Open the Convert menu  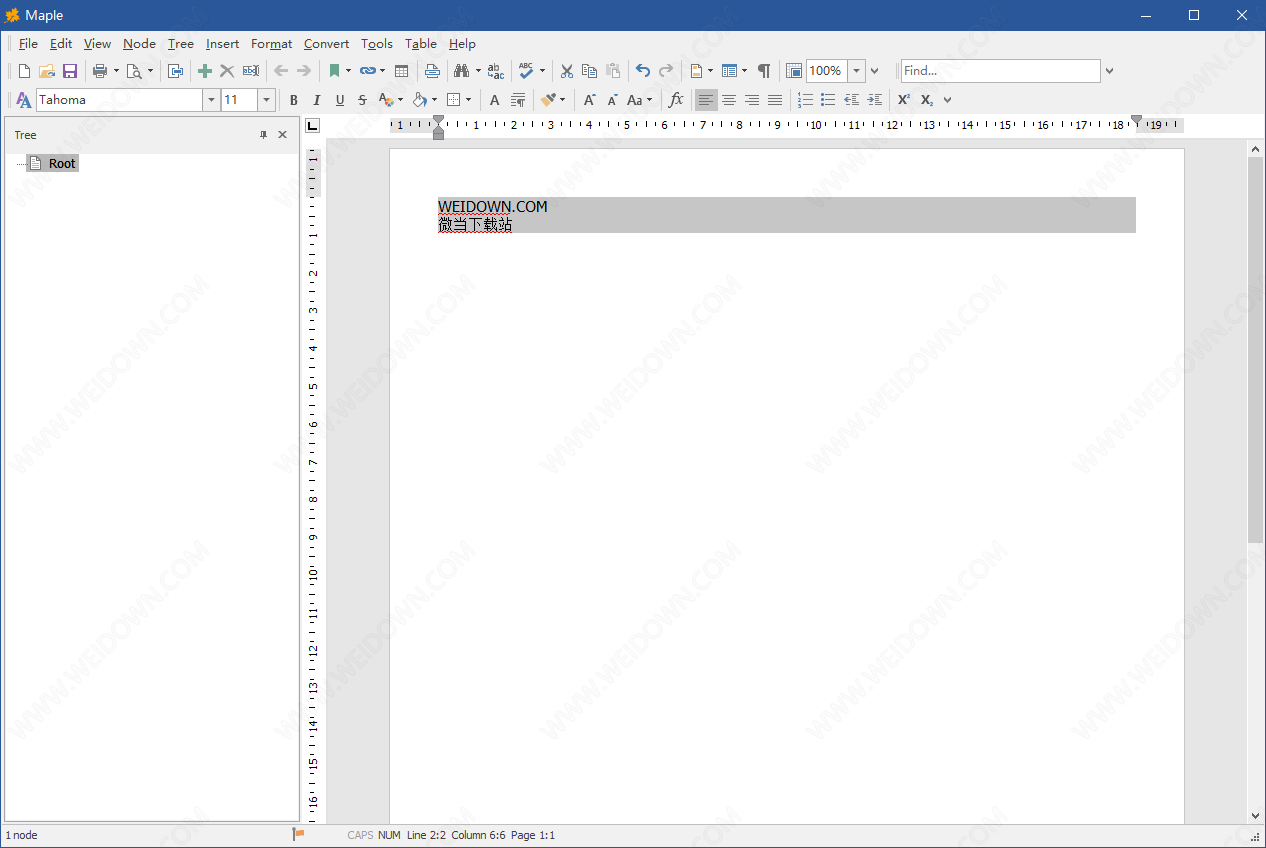(x=326, y=44)
